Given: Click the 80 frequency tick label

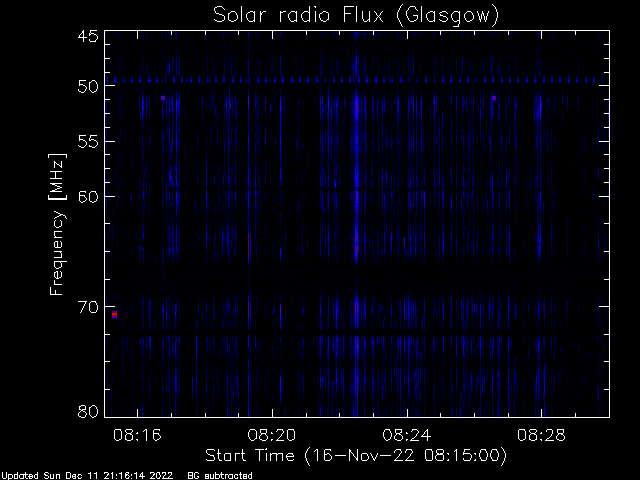Looking at the screenshot, I should click(x=88, y=411).
